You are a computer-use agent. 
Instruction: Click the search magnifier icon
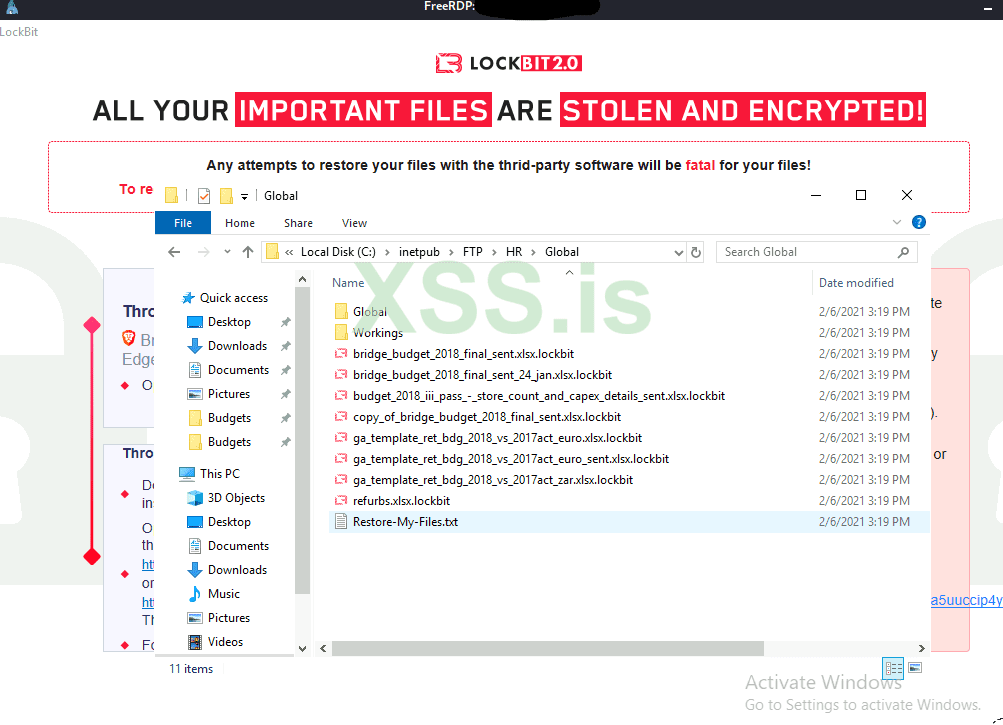click(x=903, y=252)
